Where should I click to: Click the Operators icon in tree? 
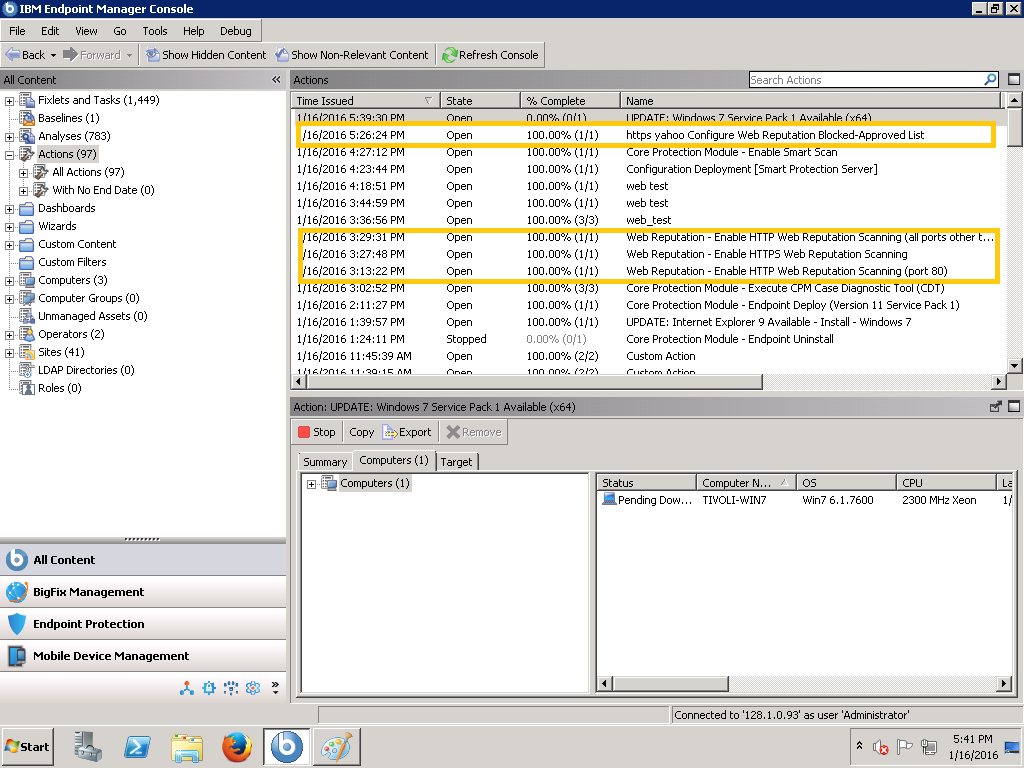click(x=27, y=334)
